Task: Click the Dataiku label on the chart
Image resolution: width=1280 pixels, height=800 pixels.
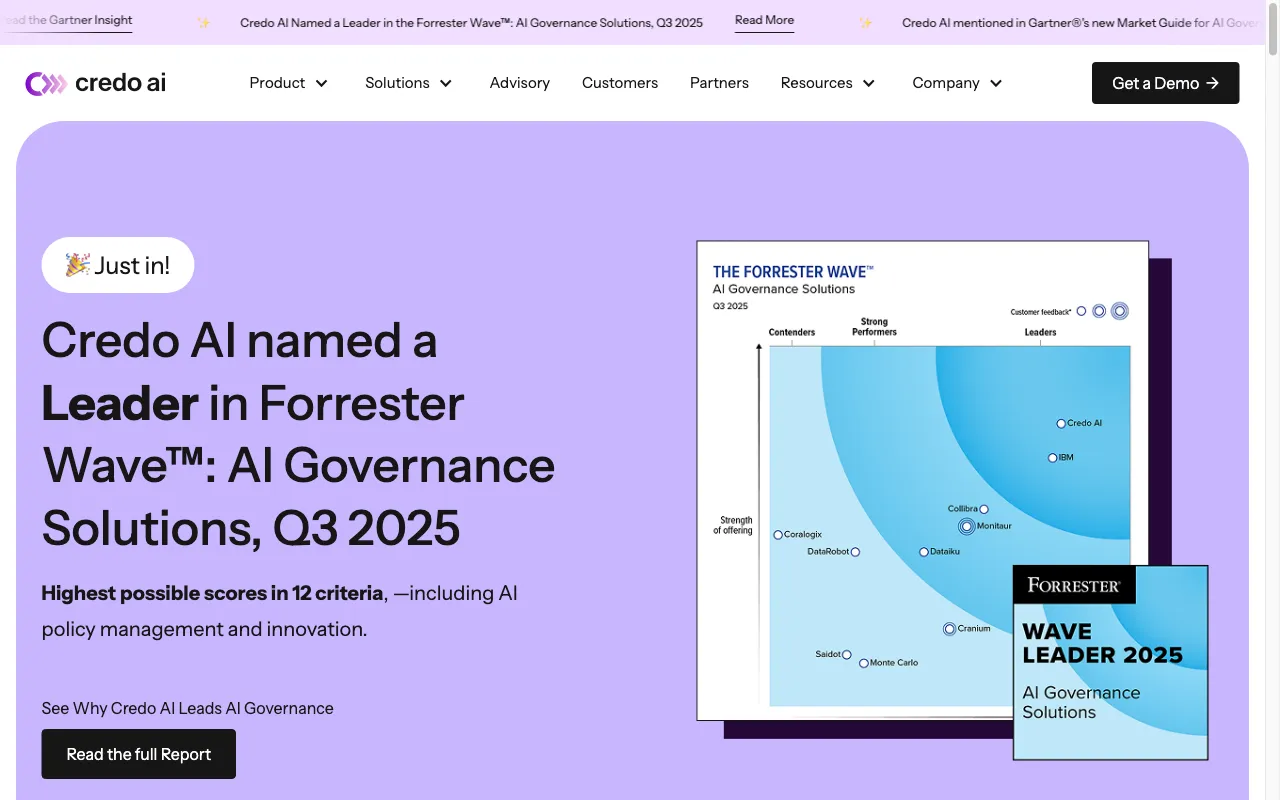Action: click(945, 551)
